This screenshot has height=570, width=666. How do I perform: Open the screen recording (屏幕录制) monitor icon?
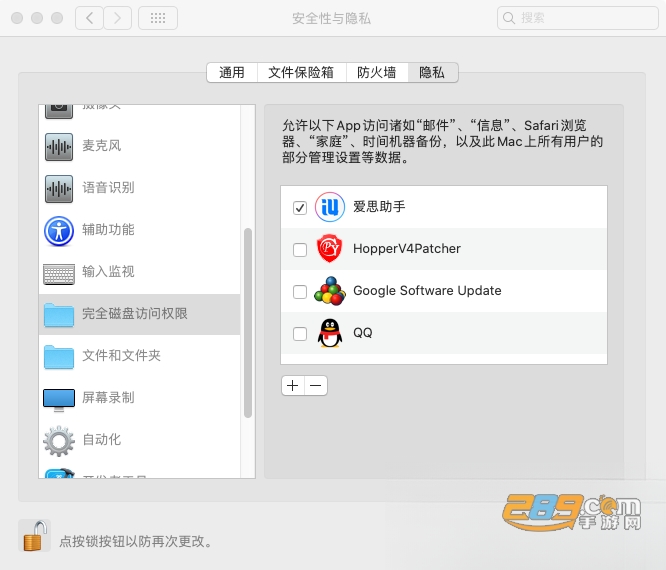(59, 399)
